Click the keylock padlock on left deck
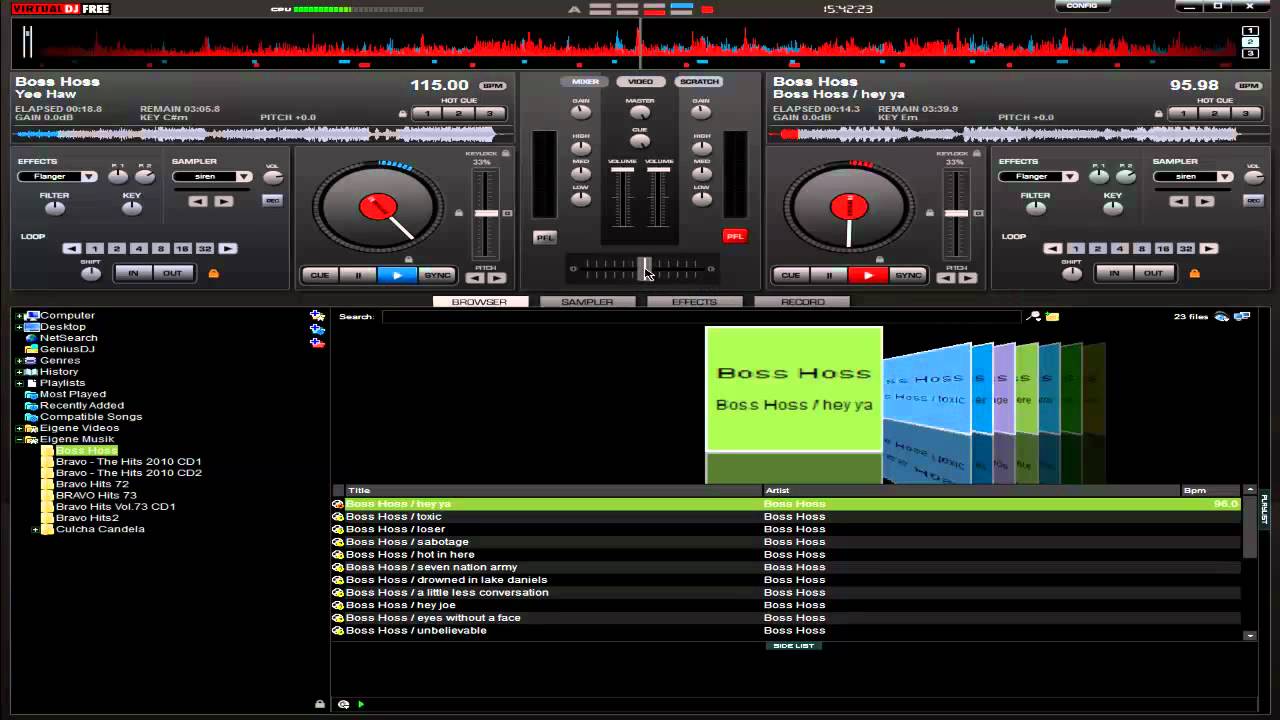The width and height of the screenshot is (1280, 720). pos(506,153)
